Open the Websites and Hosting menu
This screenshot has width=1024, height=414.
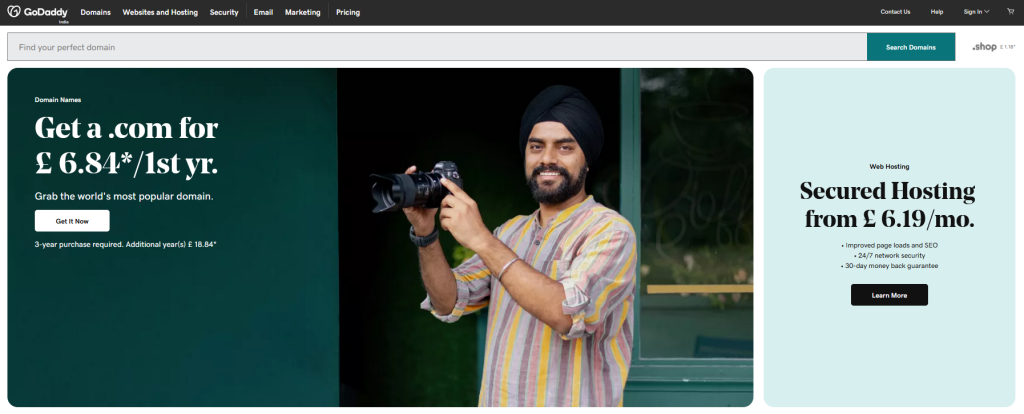click(160, 12)
